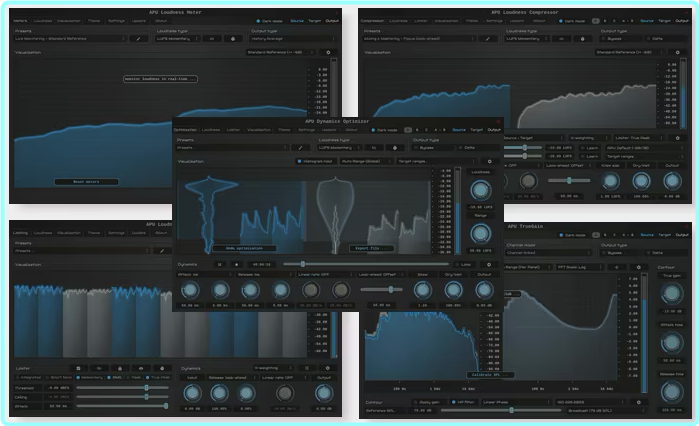Click the stop button in Dynamics Optimizer Dynamics row
Viewport: 699px width, 426px height.
point(236,264)
